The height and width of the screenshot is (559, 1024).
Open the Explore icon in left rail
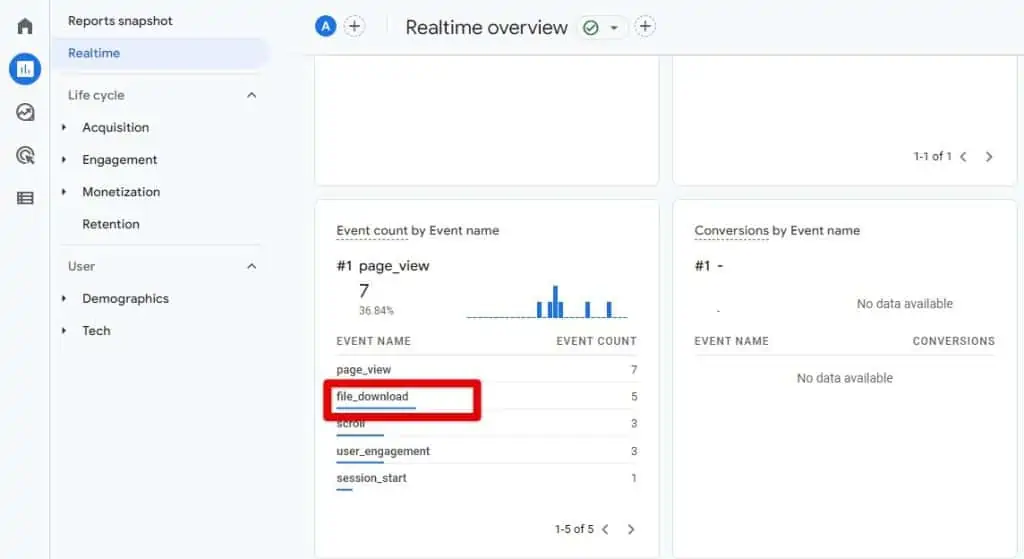coord(25,112)
